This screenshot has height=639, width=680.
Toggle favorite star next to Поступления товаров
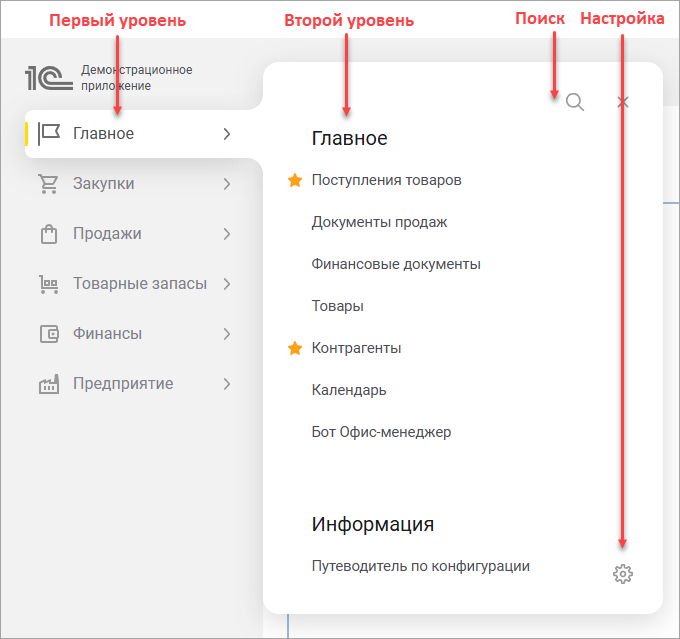[x=295, y=181]
